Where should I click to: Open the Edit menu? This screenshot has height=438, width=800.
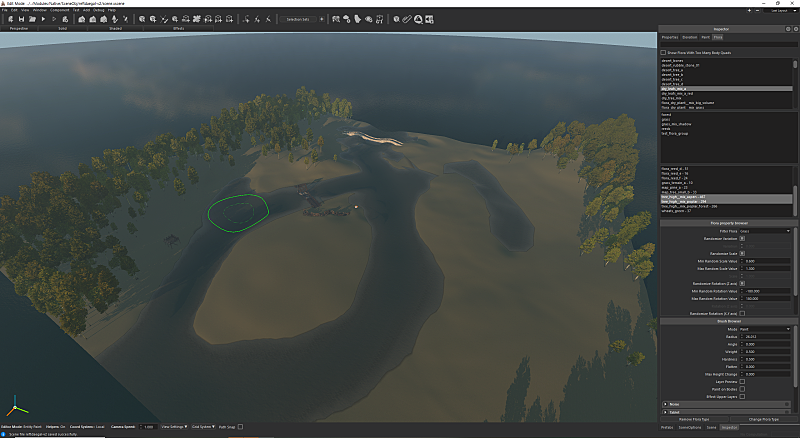[x=14, y=10]
